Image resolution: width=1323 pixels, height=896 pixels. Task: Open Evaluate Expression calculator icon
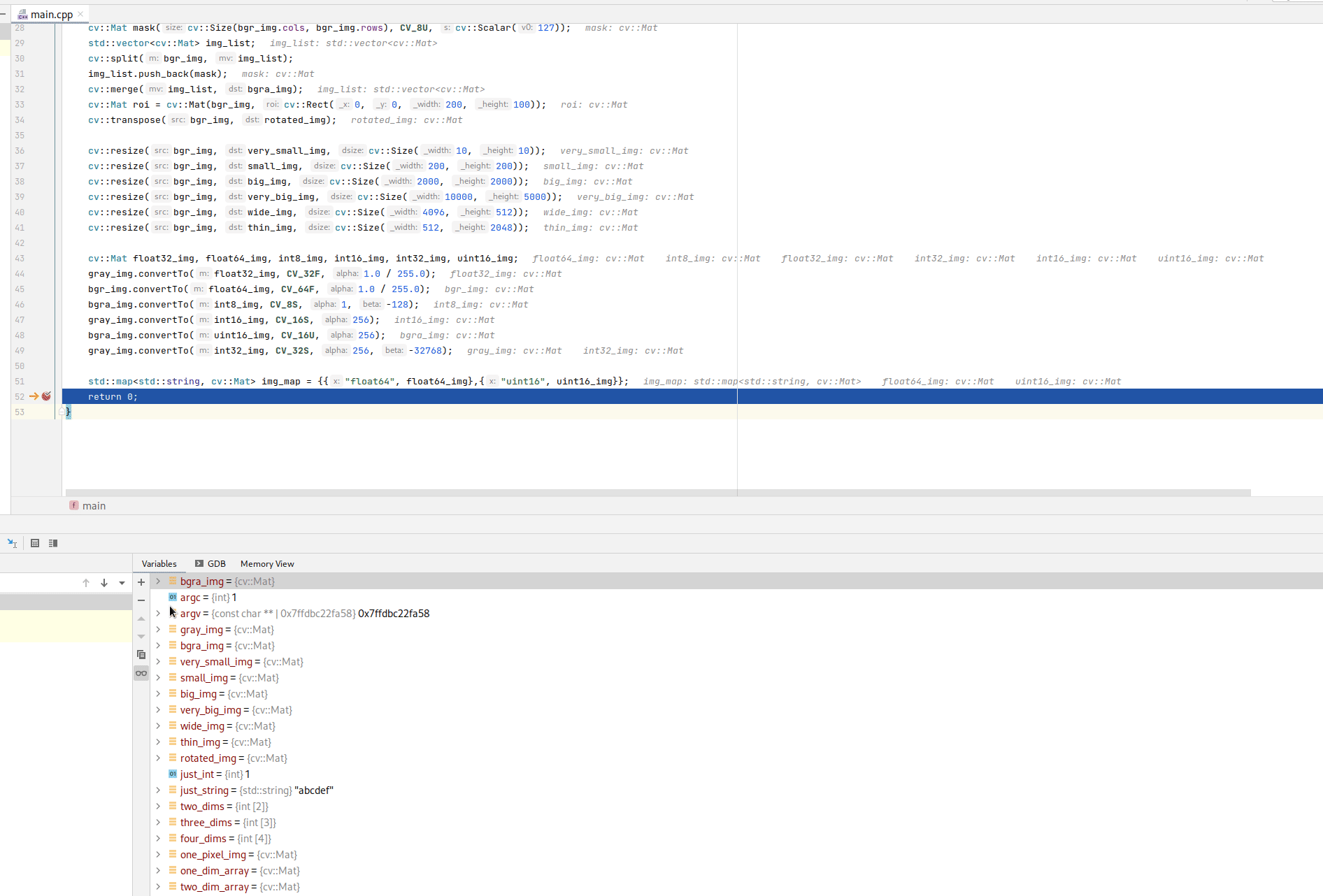[35, 543]
